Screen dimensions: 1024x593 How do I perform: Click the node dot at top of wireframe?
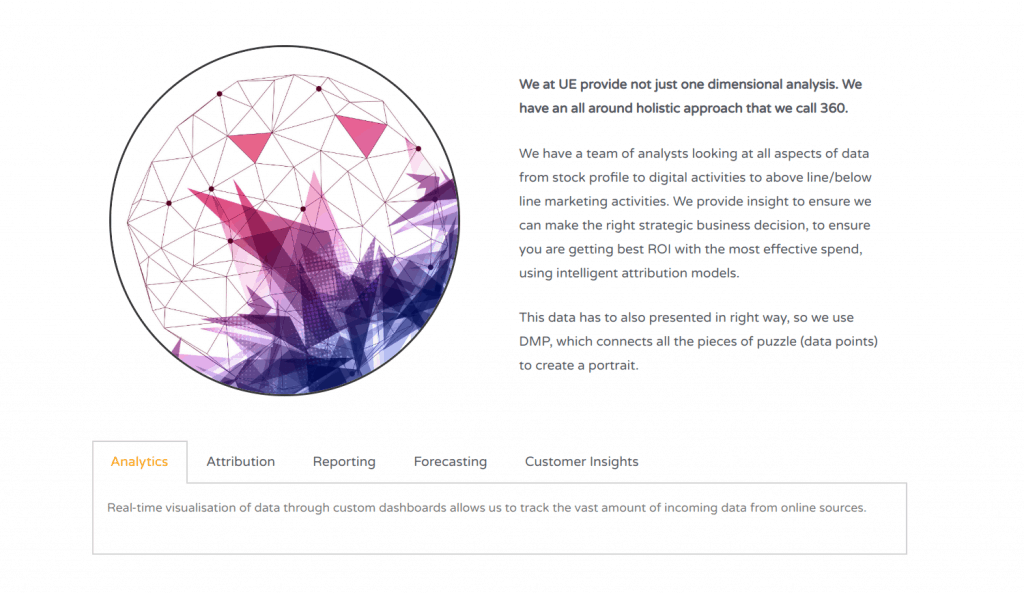(x=319, y=89)
